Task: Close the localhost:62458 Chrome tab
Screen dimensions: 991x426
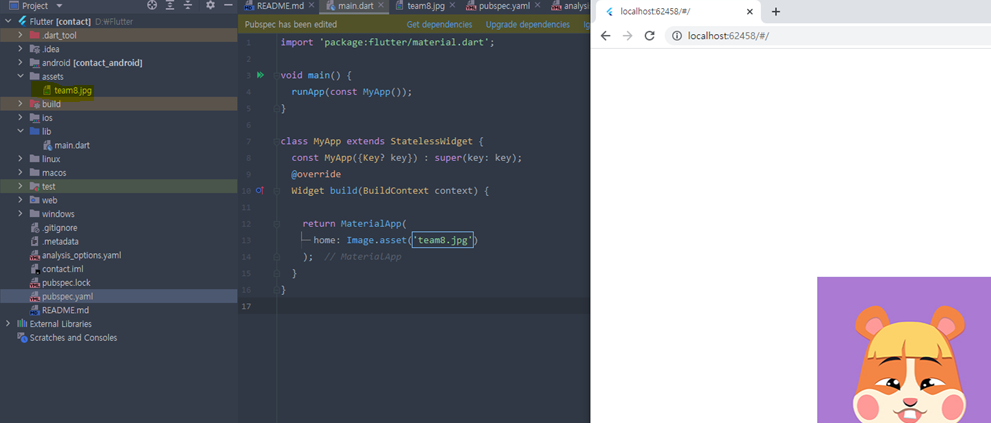Action: click(x=750, y=11)
